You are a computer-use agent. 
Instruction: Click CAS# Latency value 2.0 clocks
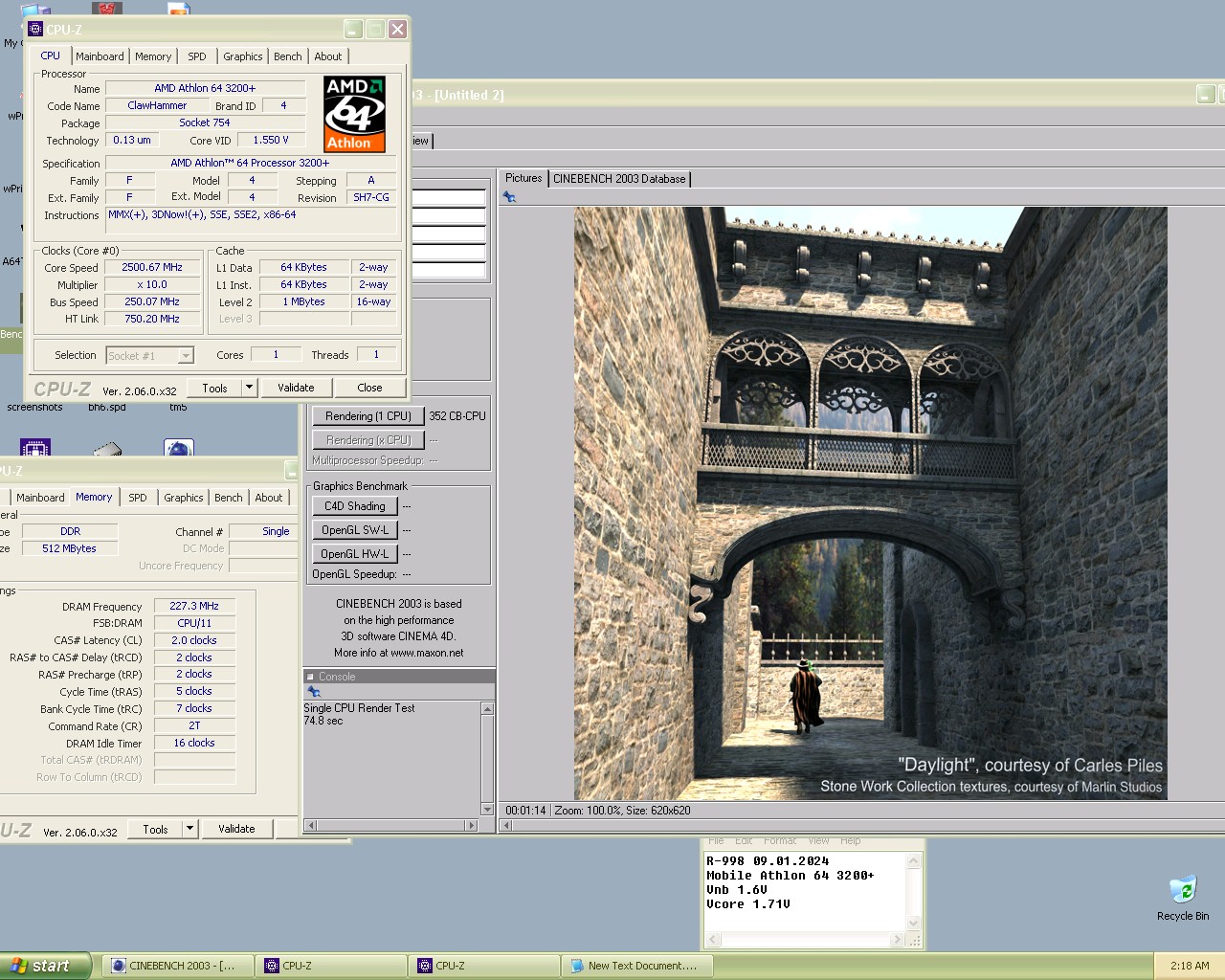click(194, 640)
